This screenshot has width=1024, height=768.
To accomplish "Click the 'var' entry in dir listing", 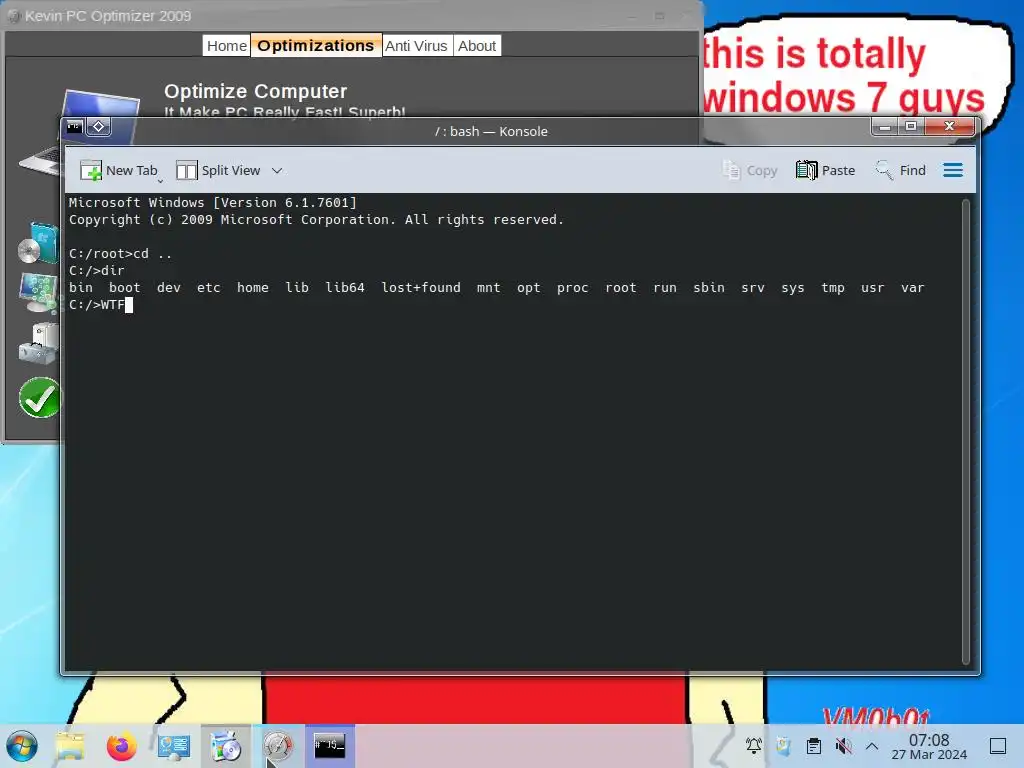I will (x=912, y=287).
